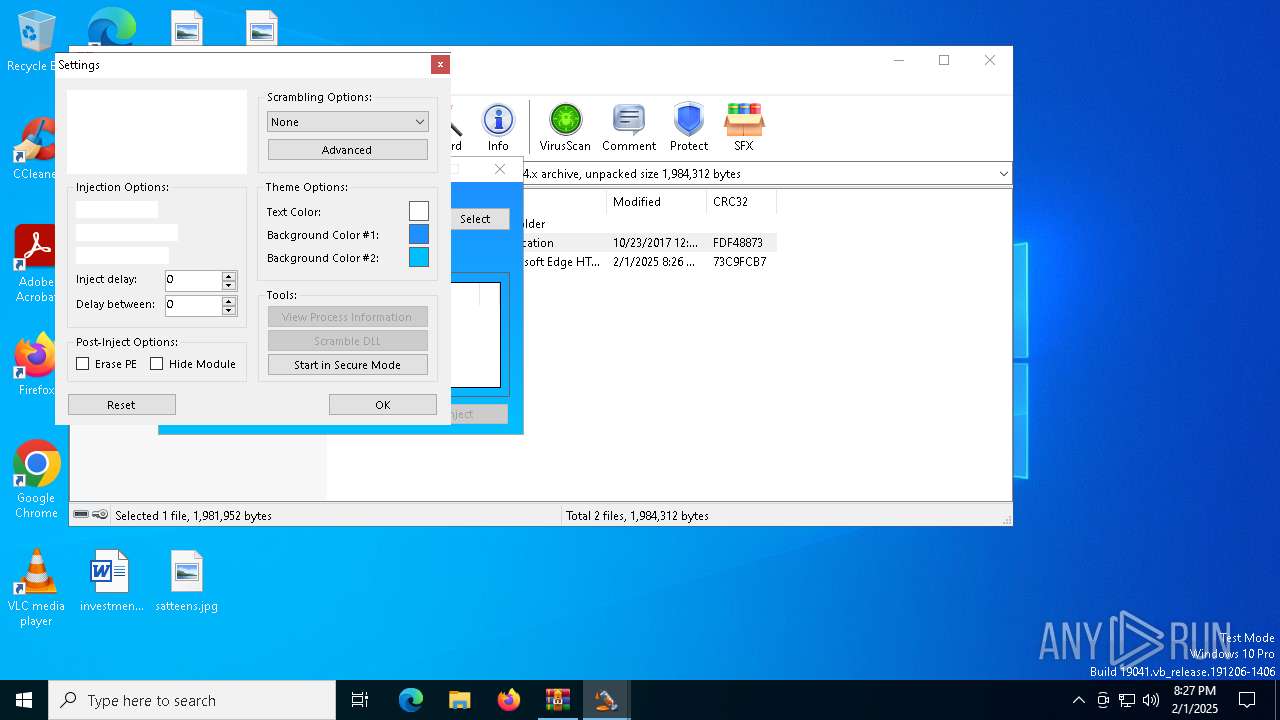Open Google Chrome desktop shortcut
The width and height of the screenshot is (1280, 720).
pyautogui.click(x=36, y=480)
